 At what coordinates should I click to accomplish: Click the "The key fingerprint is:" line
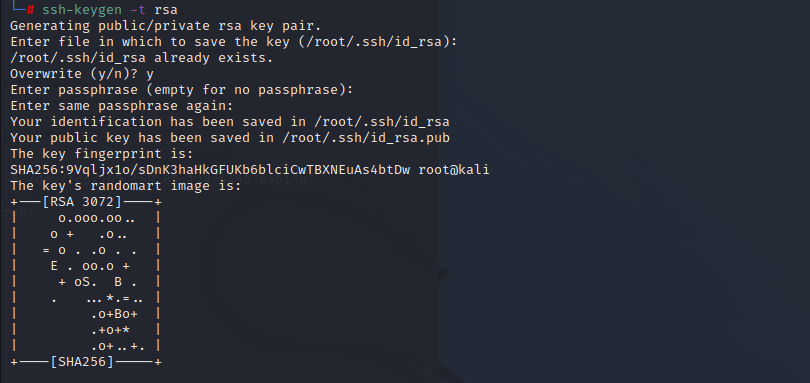click(102, 154)
